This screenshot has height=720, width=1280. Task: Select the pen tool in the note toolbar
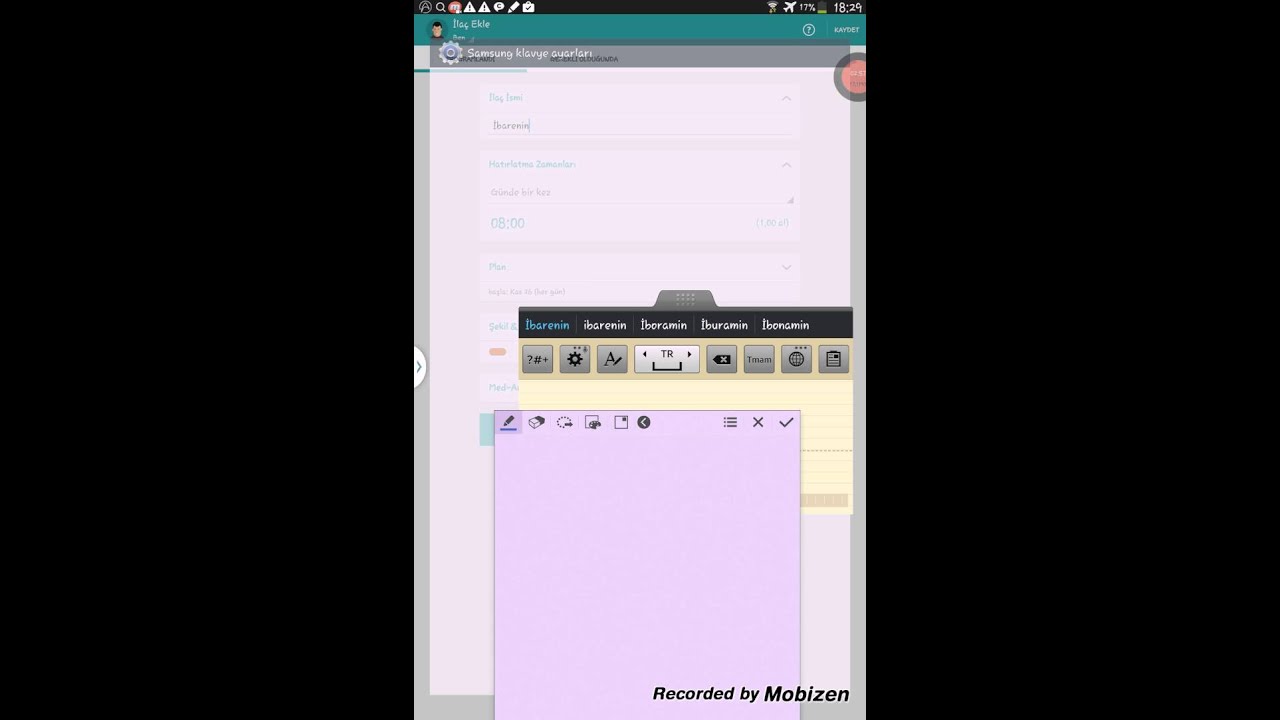tap(508, 422)
